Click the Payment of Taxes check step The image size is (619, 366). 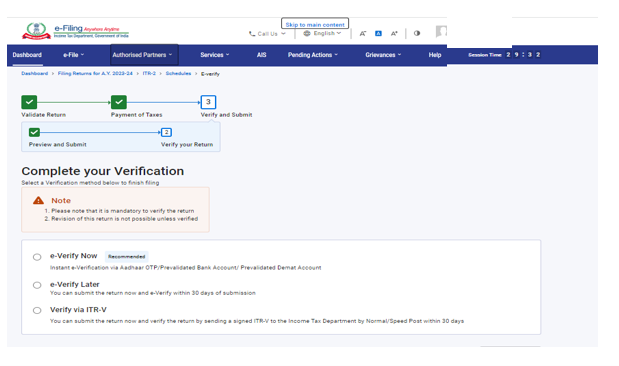119,102
